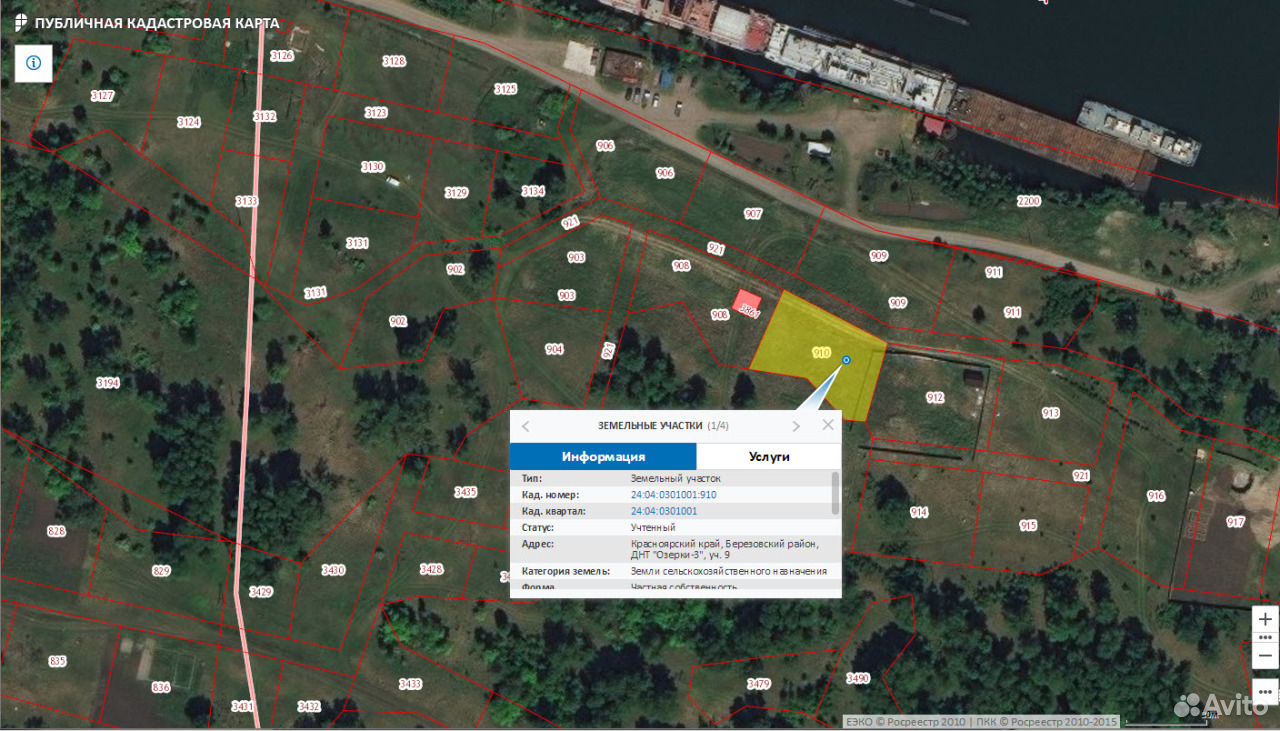This screenshot has height=731, width=1280.
Task: Select parcel labeled 3194
Action: 107,383
